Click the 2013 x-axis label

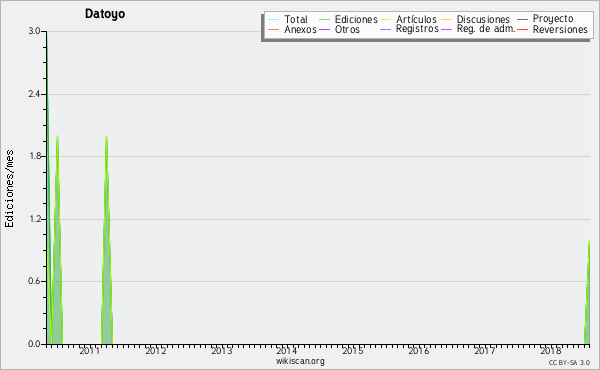coord(222,350)
